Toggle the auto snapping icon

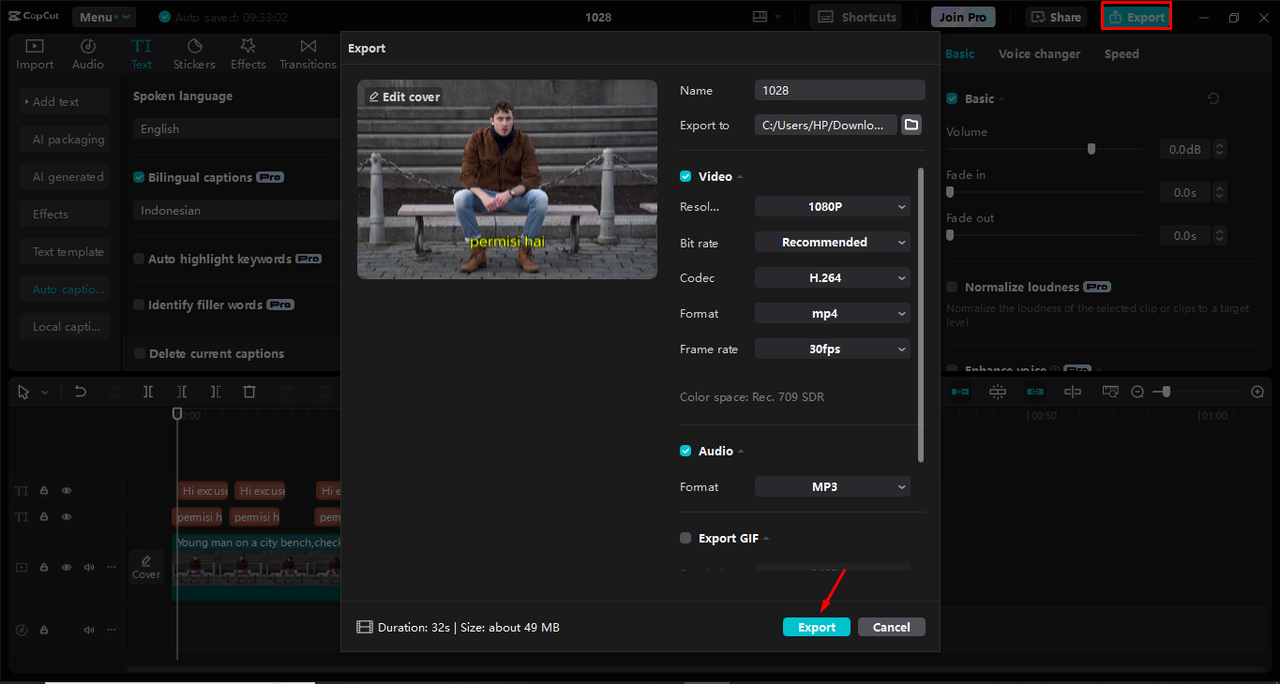pyautogui.click(x=998, y=392)
